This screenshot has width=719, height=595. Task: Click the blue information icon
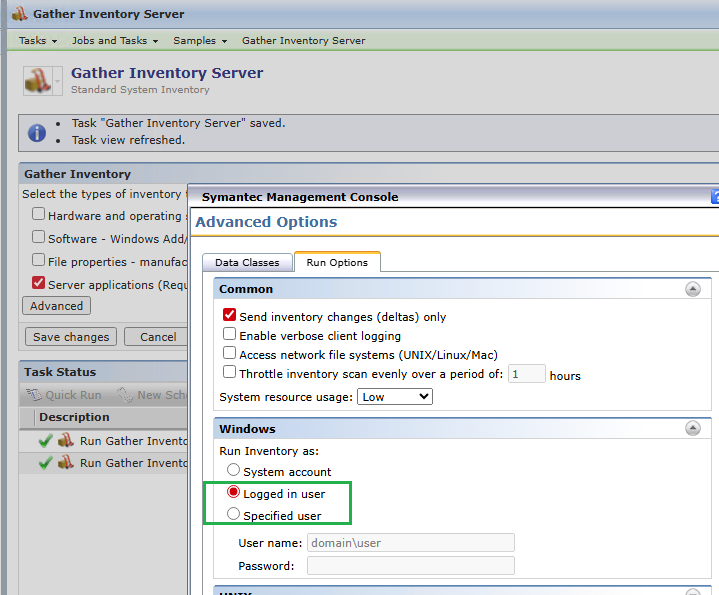coord(37,133)
